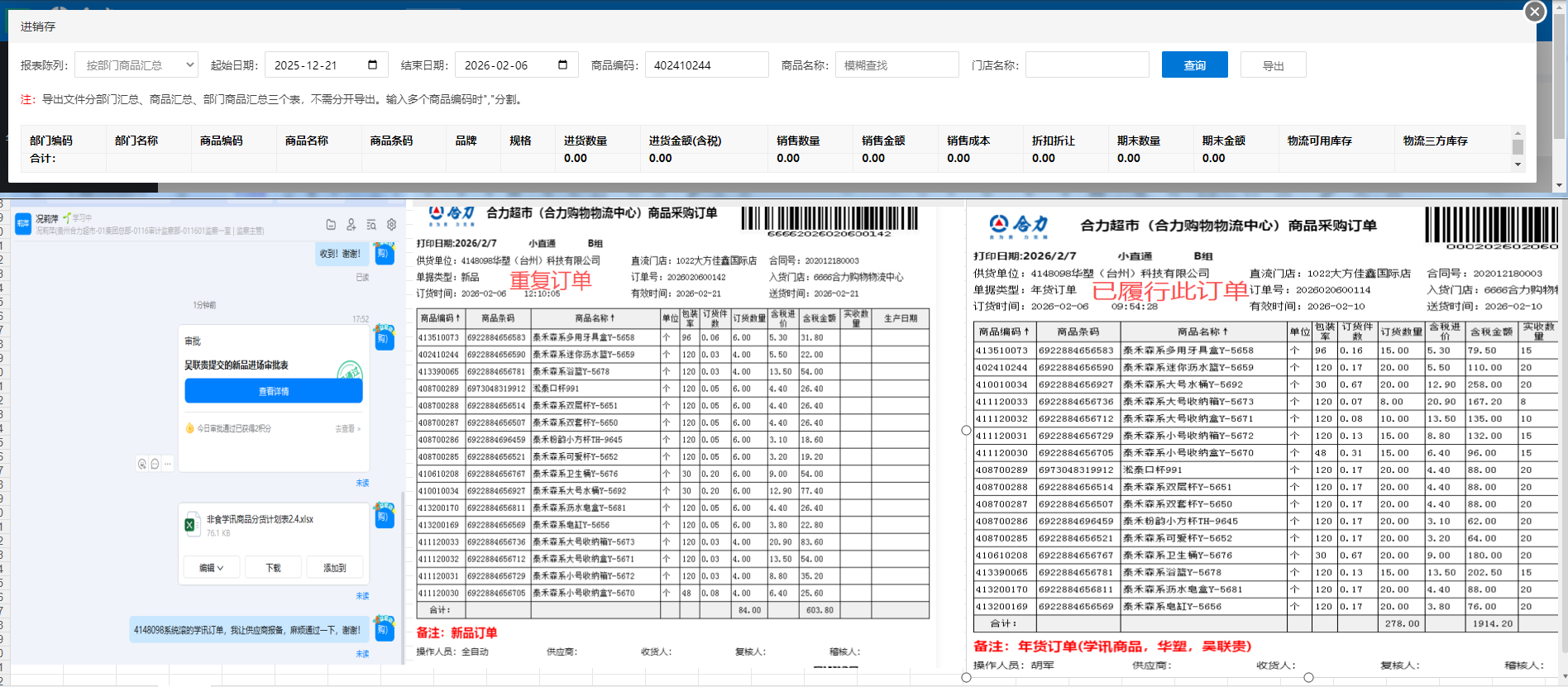Image resolution: width=1568 pixels, height=687 pixels.
Task: Open calendar picker for 起始日期
Action: 372,65
